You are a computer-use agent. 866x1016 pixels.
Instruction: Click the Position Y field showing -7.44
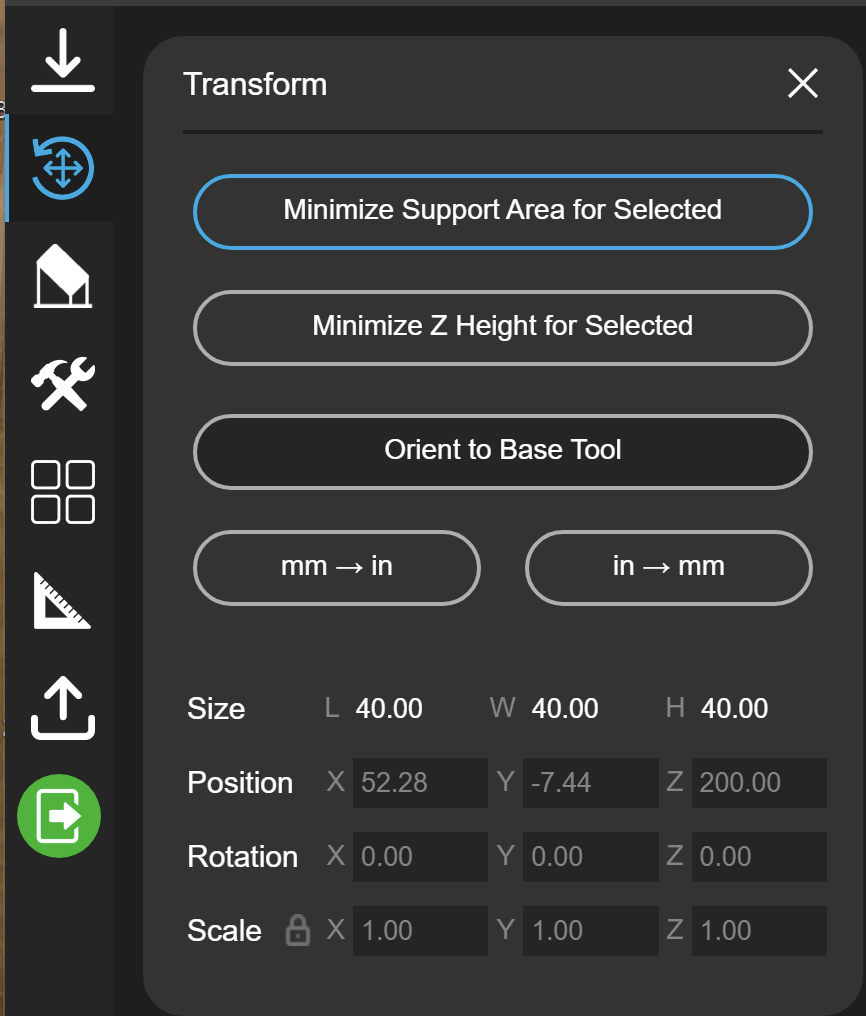click(x=591, y=783)
